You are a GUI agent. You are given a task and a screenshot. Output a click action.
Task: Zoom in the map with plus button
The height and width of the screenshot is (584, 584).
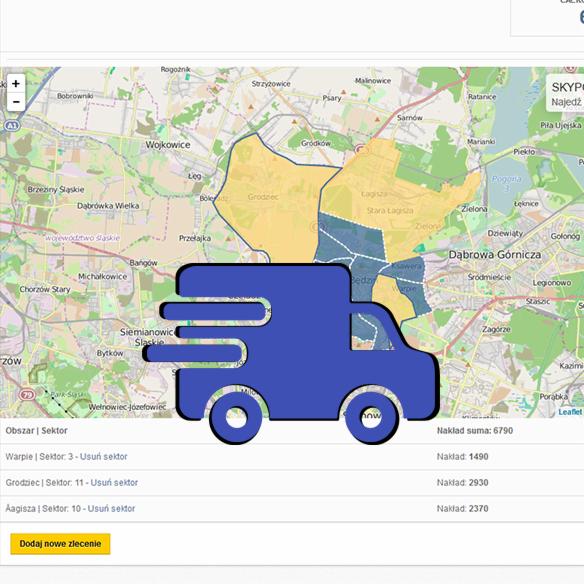(16, 83)
